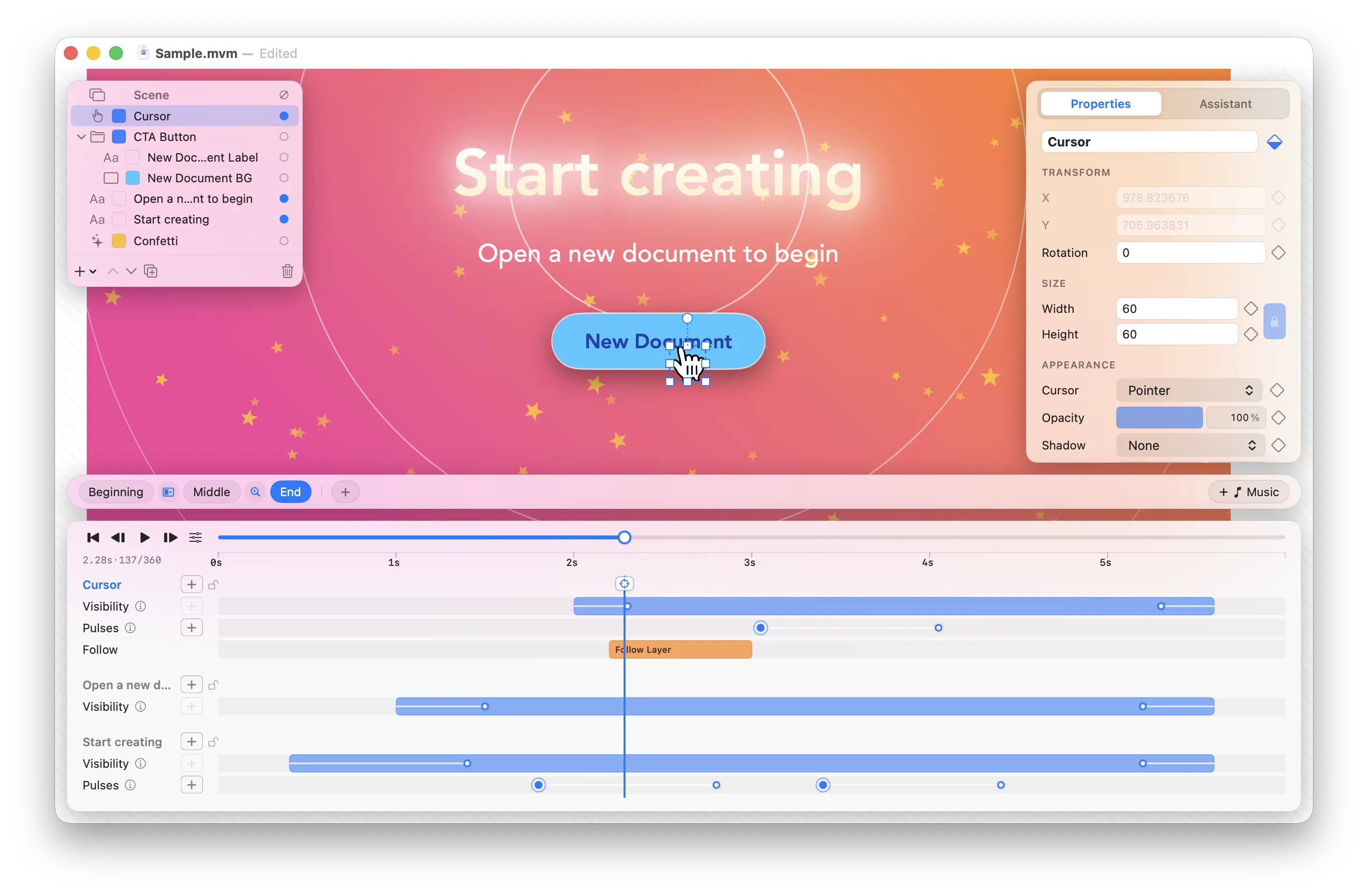This screenshot has height=896, width=1368.
Task: Click the Opacity slider bar
Action: [1159, 418]
